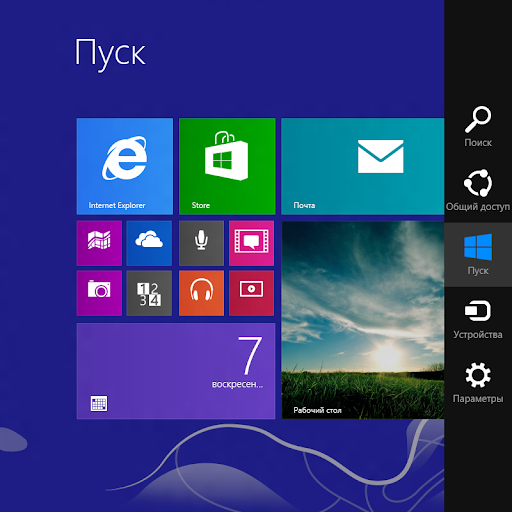The height and width of the screenshot is (512, 512).
Task: Click the small calendar grid icon
Action: (99, 403)
